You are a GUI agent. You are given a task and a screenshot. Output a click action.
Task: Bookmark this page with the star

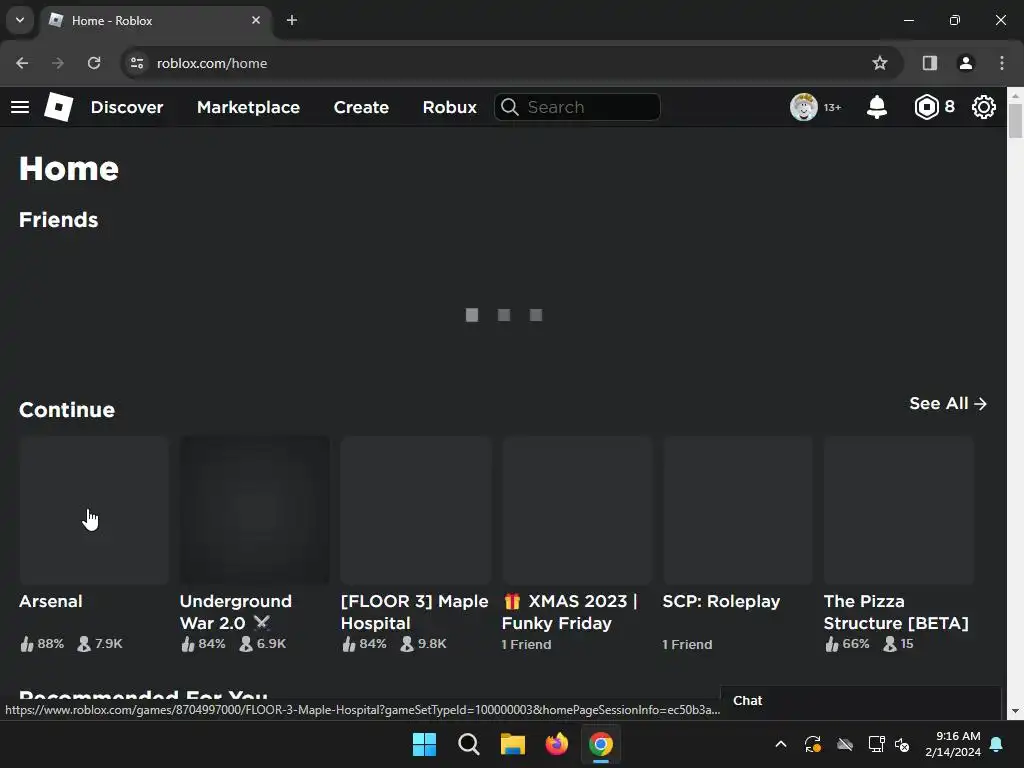(x=880, y=63)
